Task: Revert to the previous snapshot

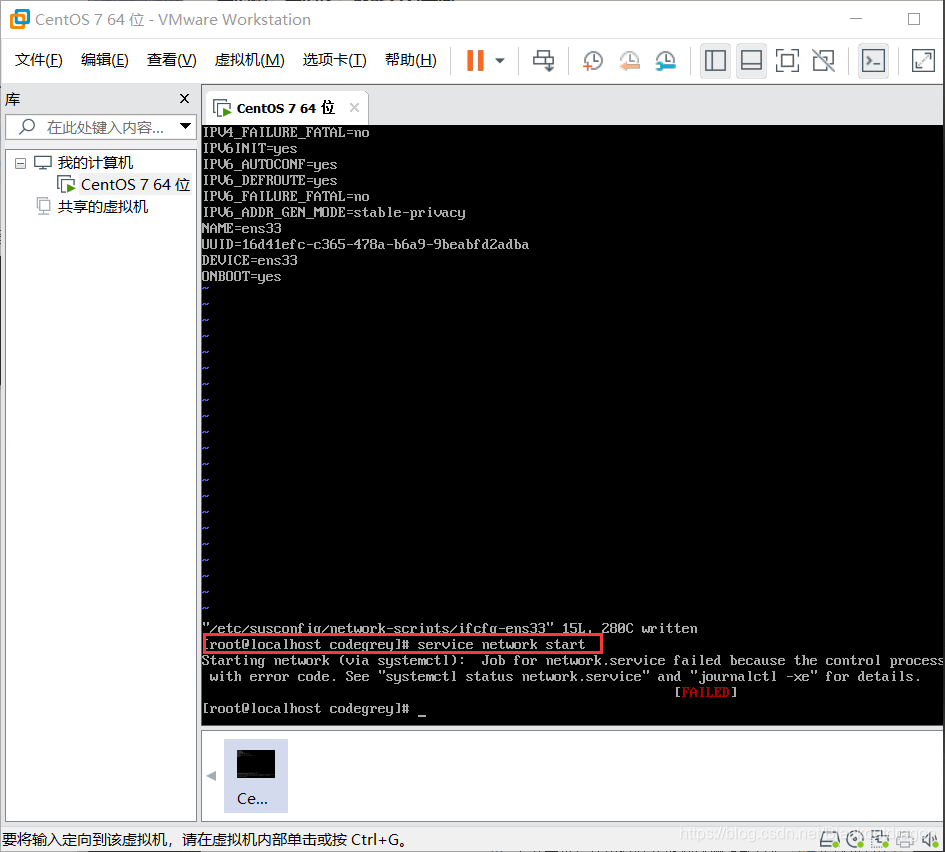Action: 629,60
